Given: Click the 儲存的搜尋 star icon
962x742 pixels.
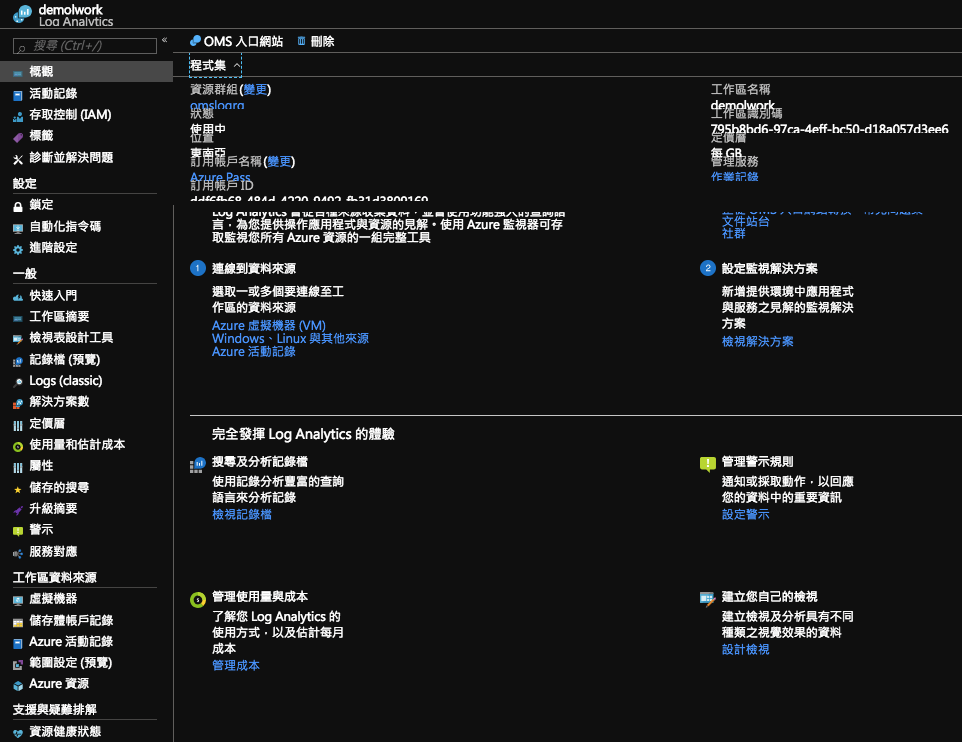Looking at the screenshot, I should pyautogui.click(x=18, y=489).
